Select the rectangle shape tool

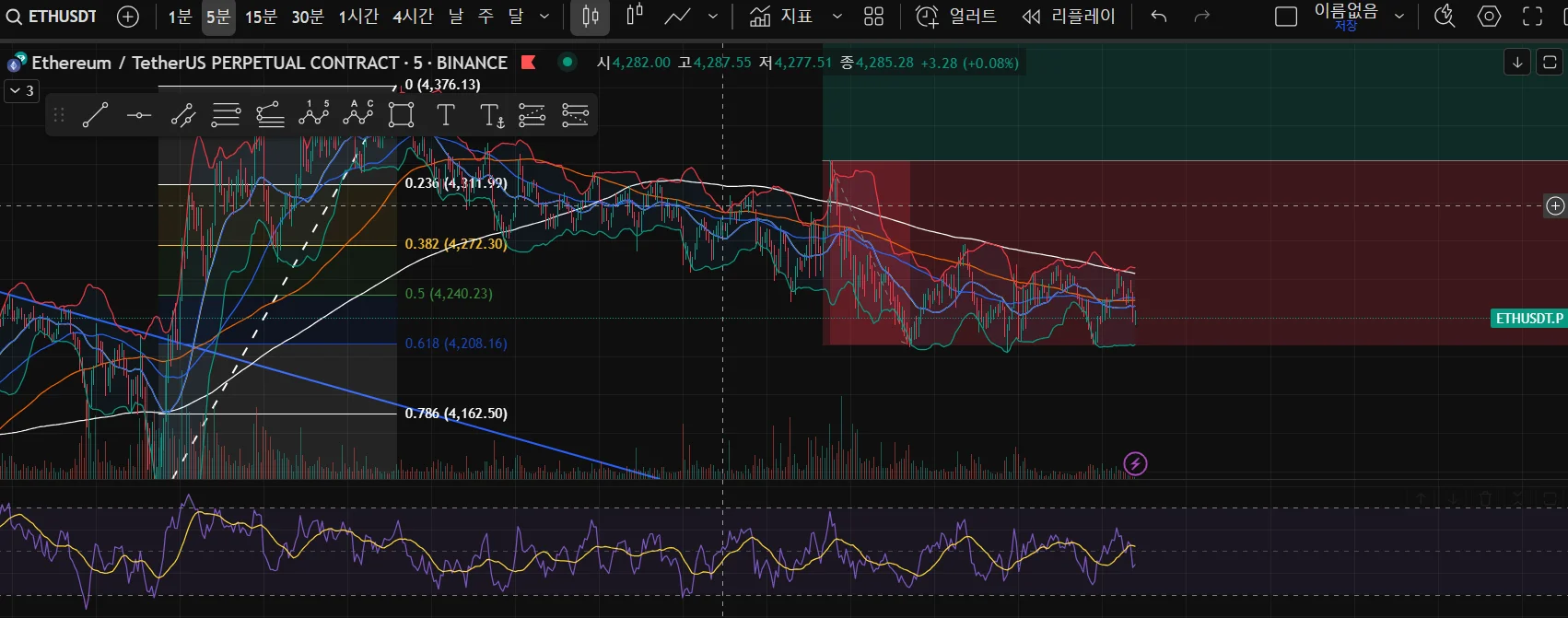pos(401,115)
